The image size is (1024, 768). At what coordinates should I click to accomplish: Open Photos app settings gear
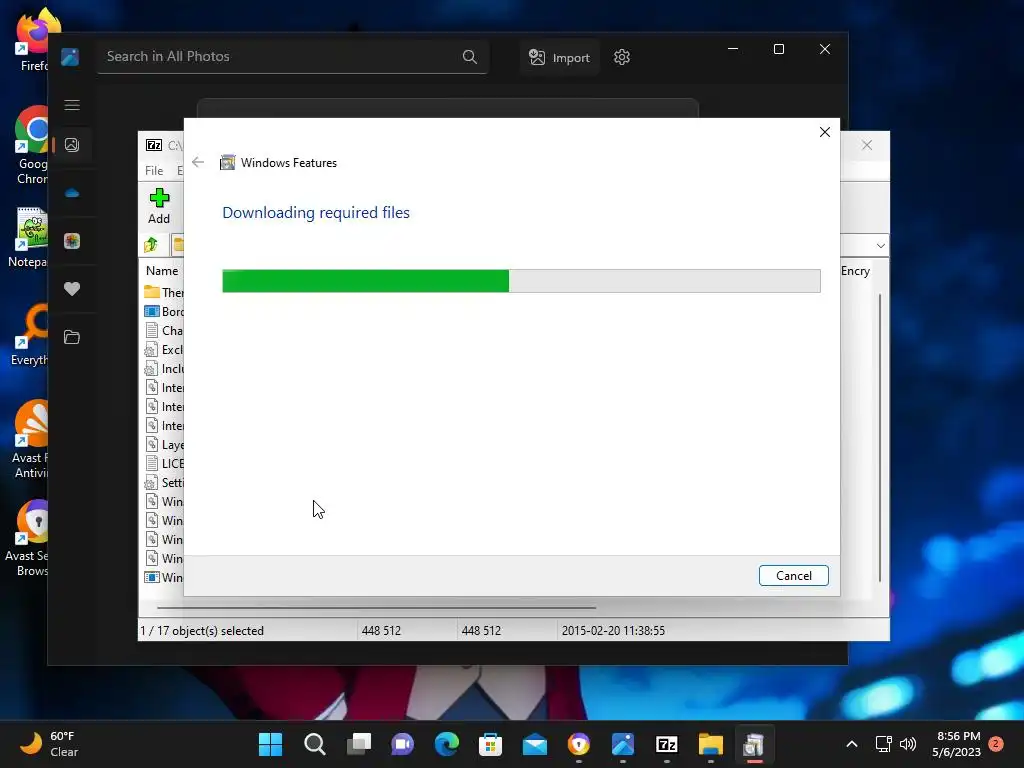(622, 57)
